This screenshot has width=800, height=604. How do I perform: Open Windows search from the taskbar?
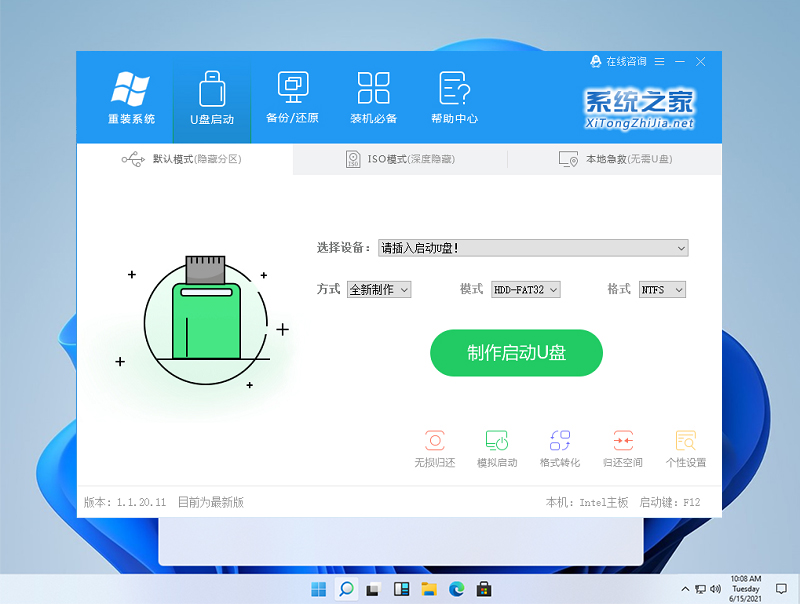346,589
